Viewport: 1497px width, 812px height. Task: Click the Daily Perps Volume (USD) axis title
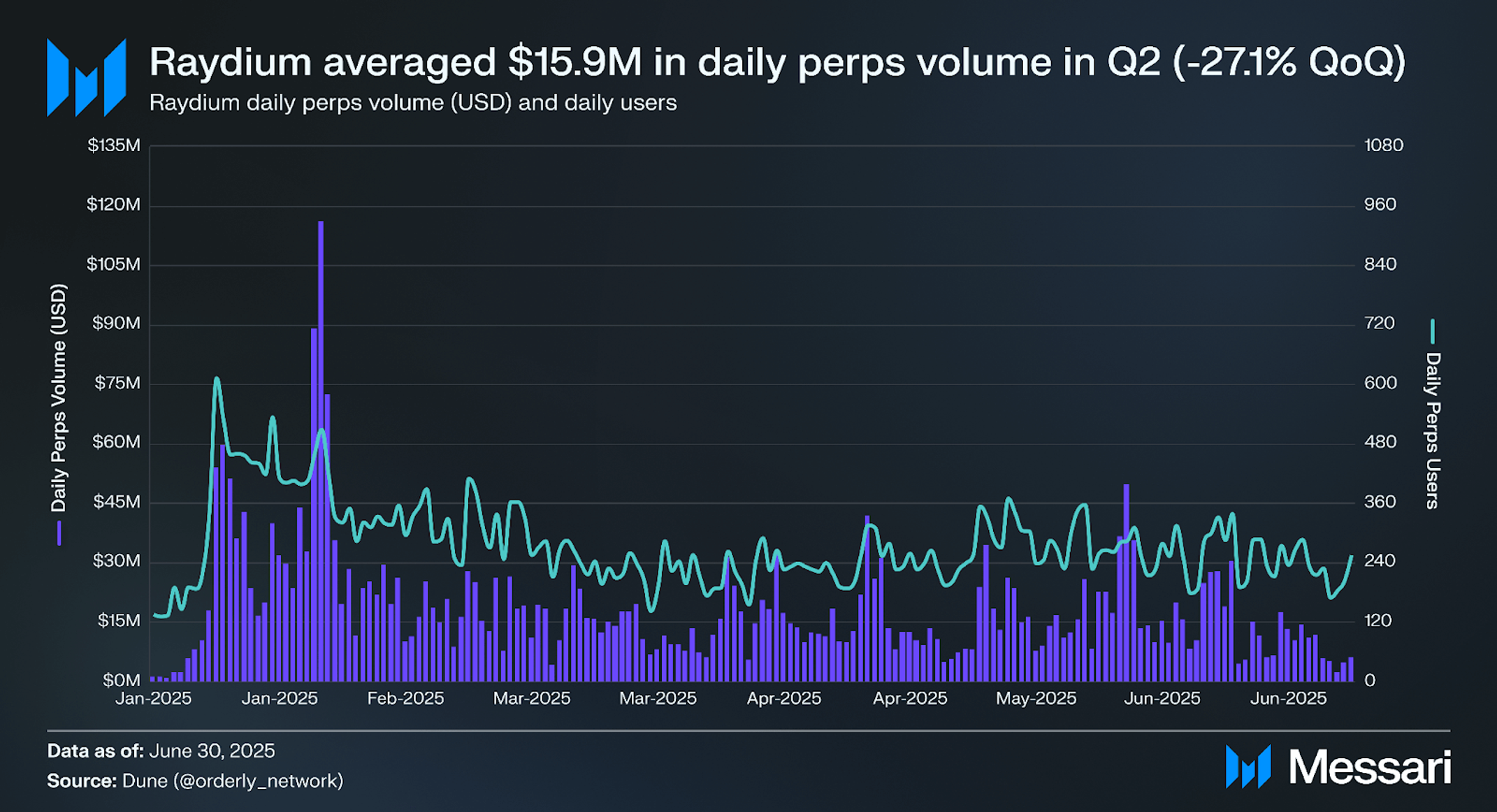(x=59, y=398)
